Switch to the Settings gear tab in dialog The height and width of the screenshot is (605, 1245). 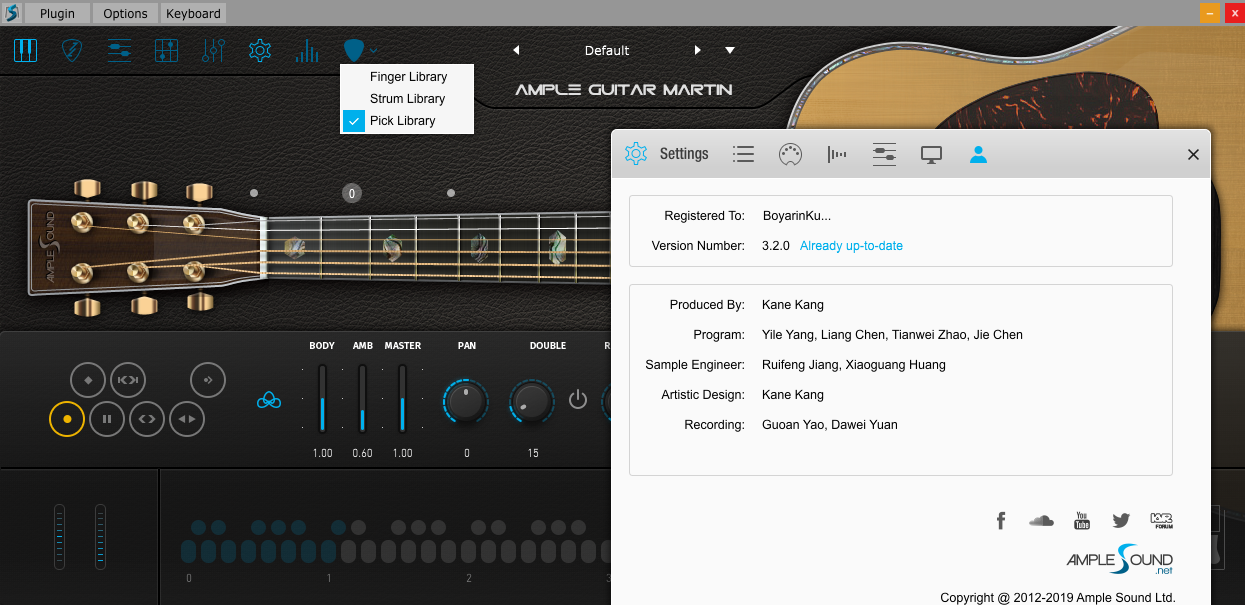click(636, 154)
